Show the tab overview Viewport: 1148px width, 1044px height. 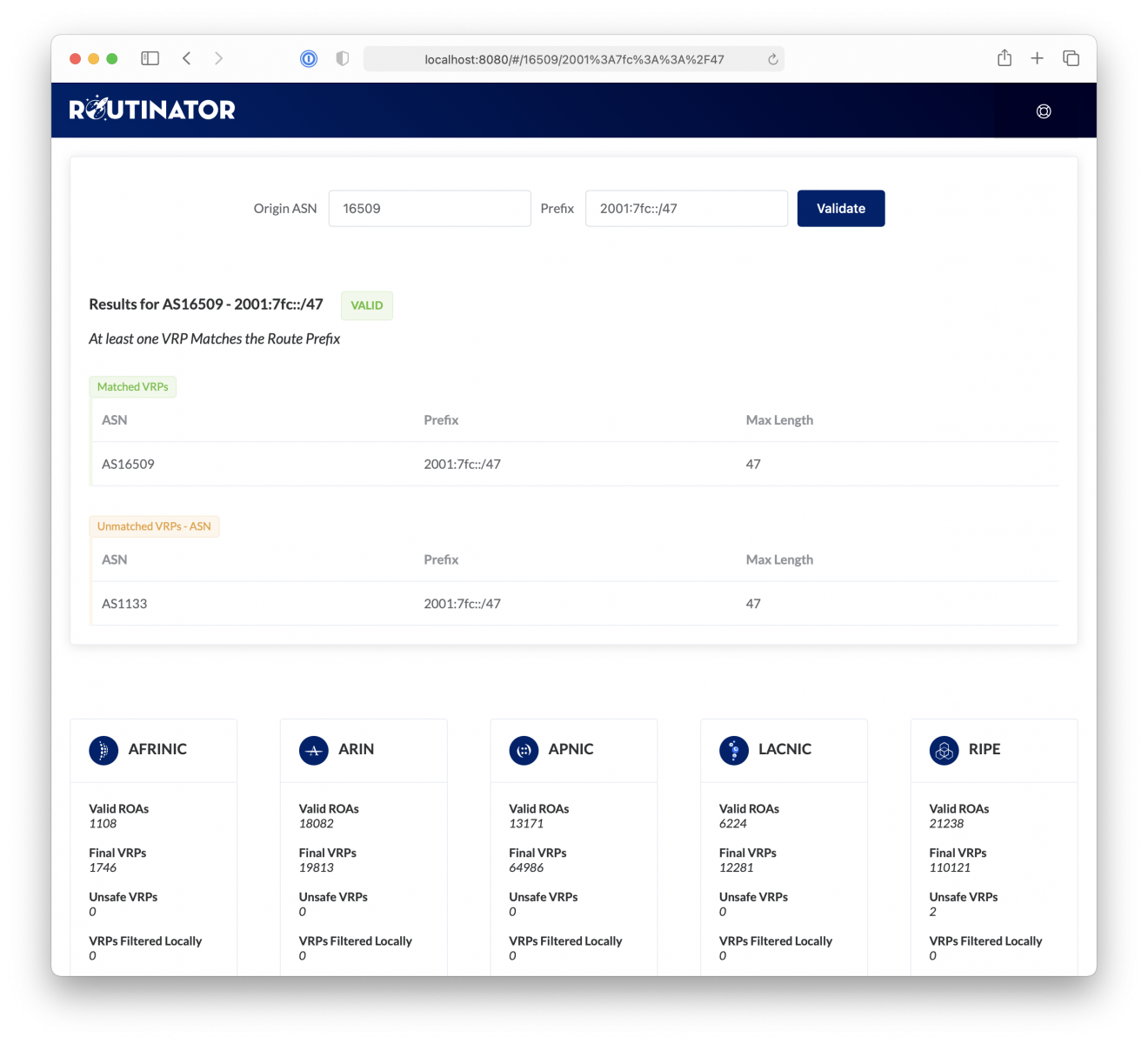1071,57
